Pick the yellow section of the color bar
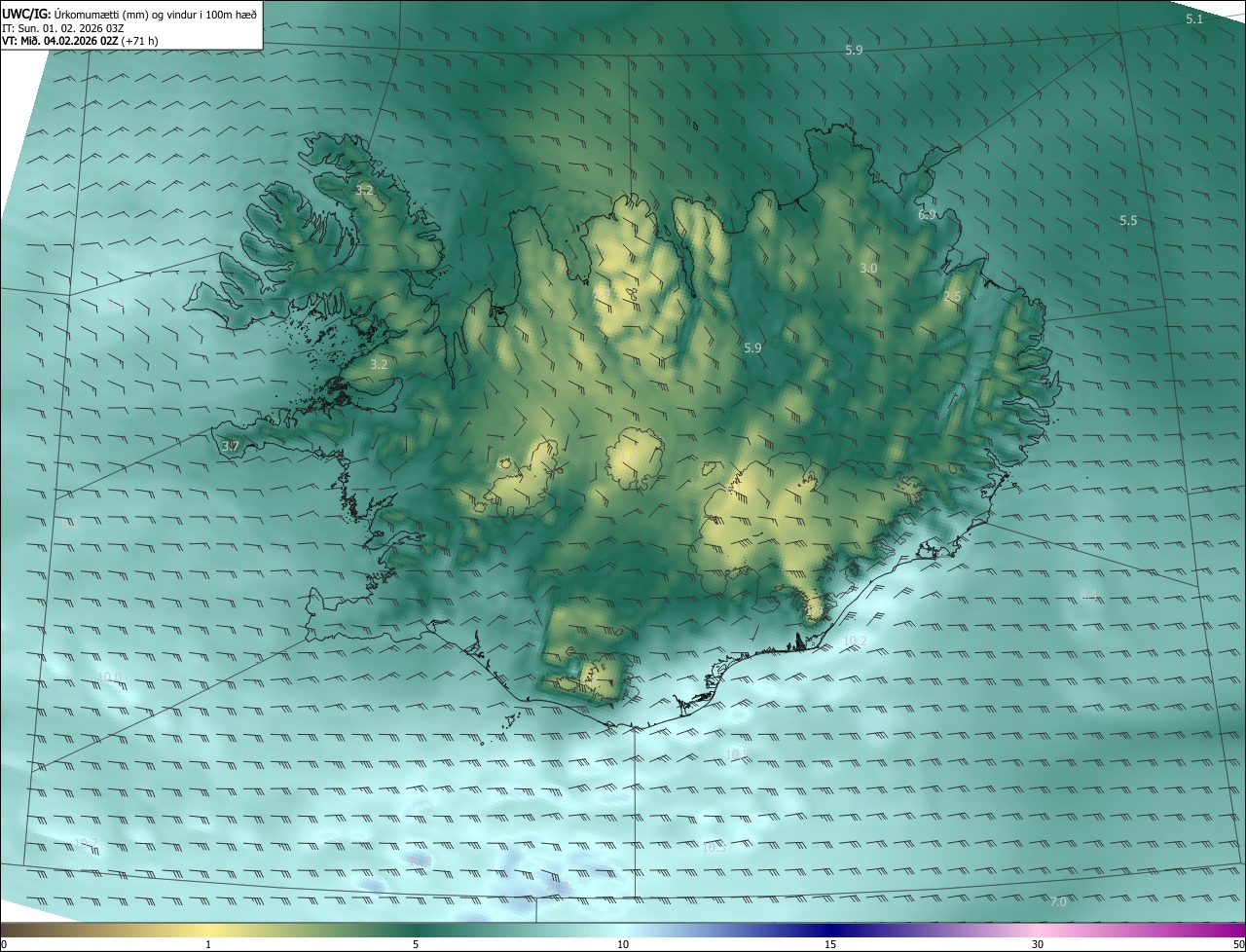1246x952 pixels. pos(209,930)
